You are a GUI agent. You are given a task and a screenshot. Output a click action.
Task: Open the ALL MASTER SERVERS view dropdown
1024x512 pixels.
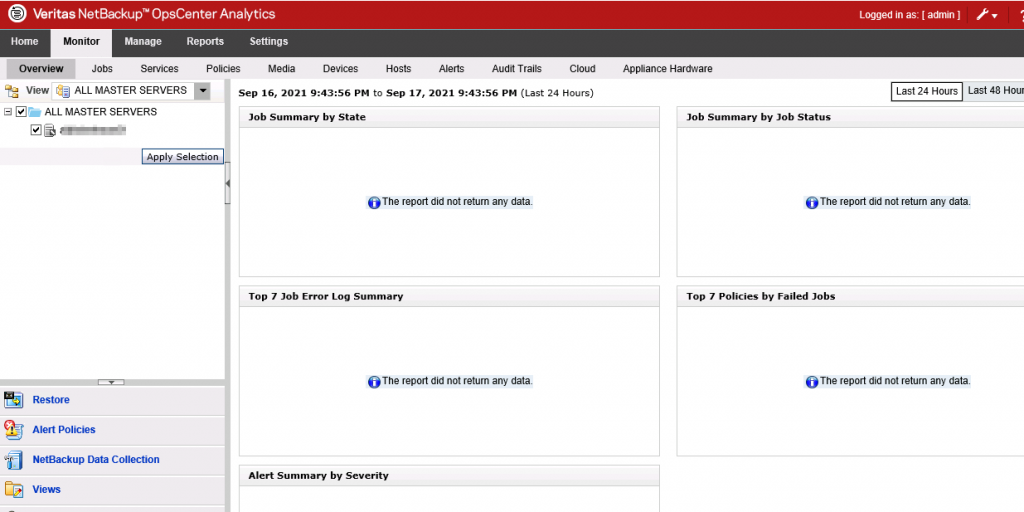tap(203, 91)
